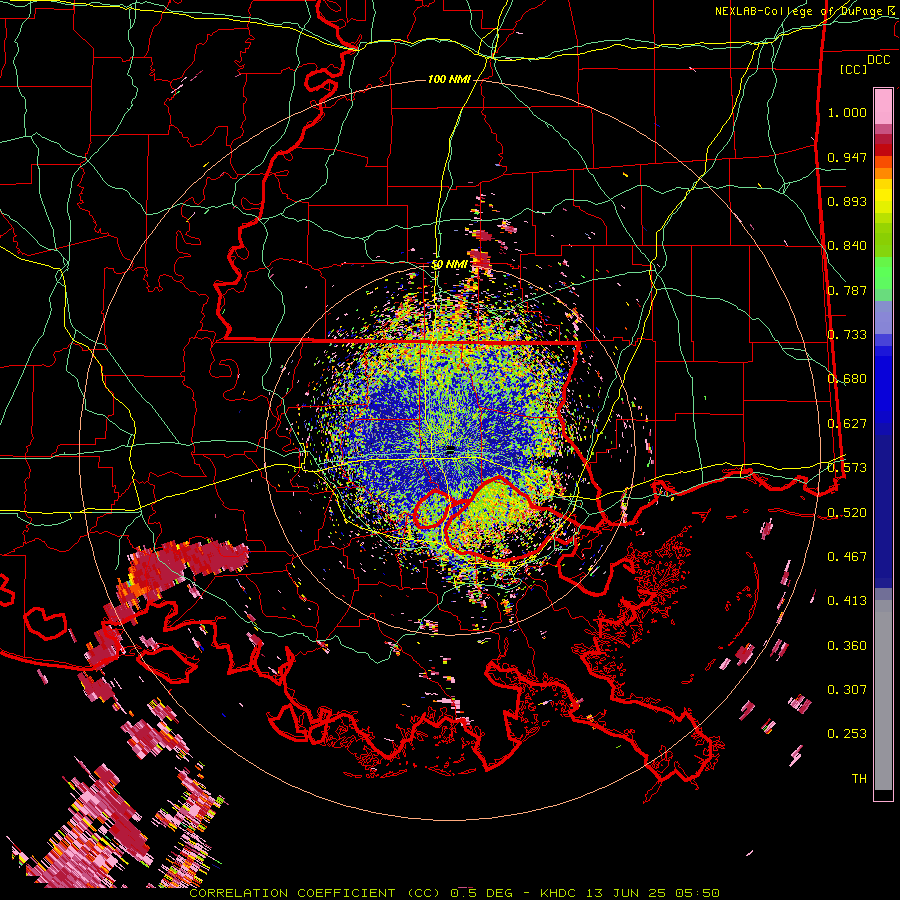Select the 0.413 legend value
Image resolution: width=900 pixels, height=900 pixels.
point(847,601)
